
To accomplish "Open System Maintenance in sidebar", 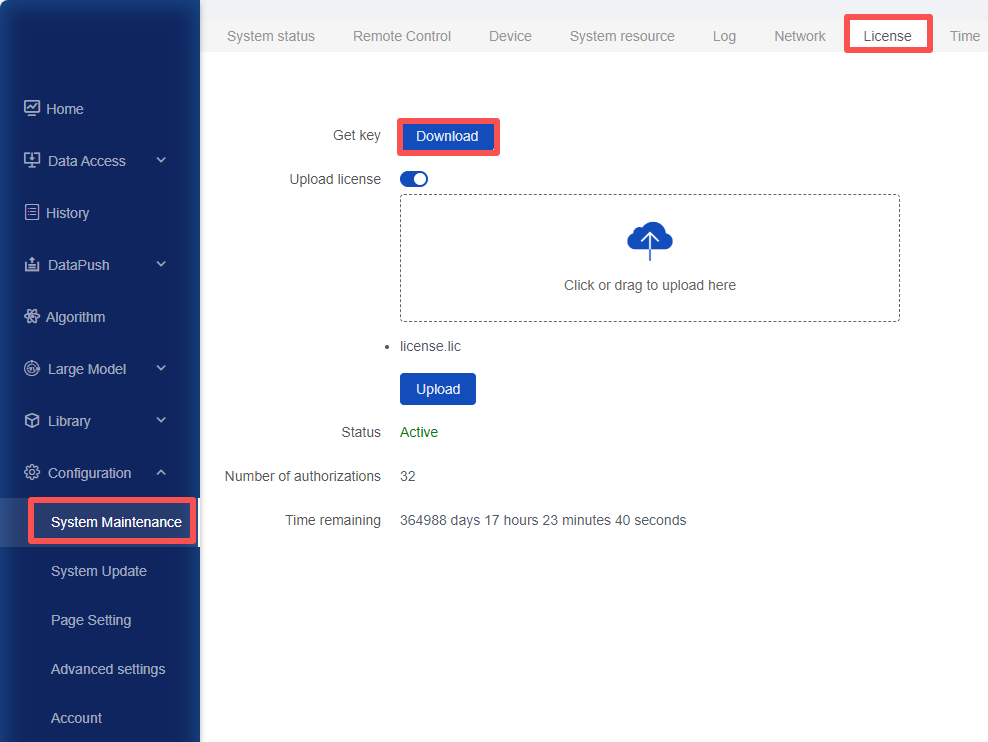I will tap(116, 522).
